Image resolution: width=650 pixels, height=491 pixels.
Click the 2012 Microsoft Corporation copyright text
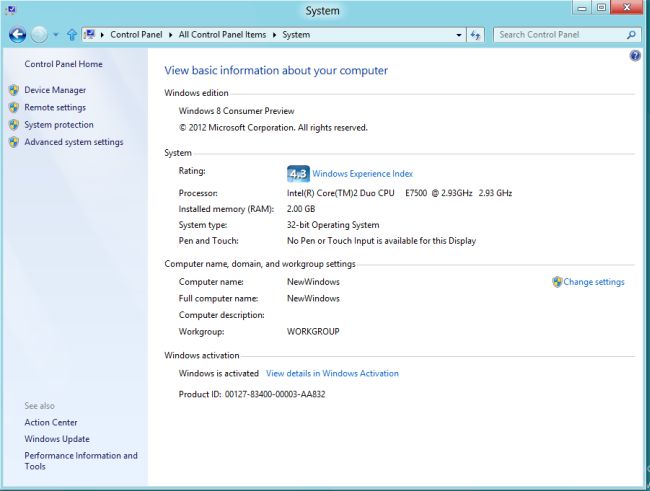click(x=273, y=128)
